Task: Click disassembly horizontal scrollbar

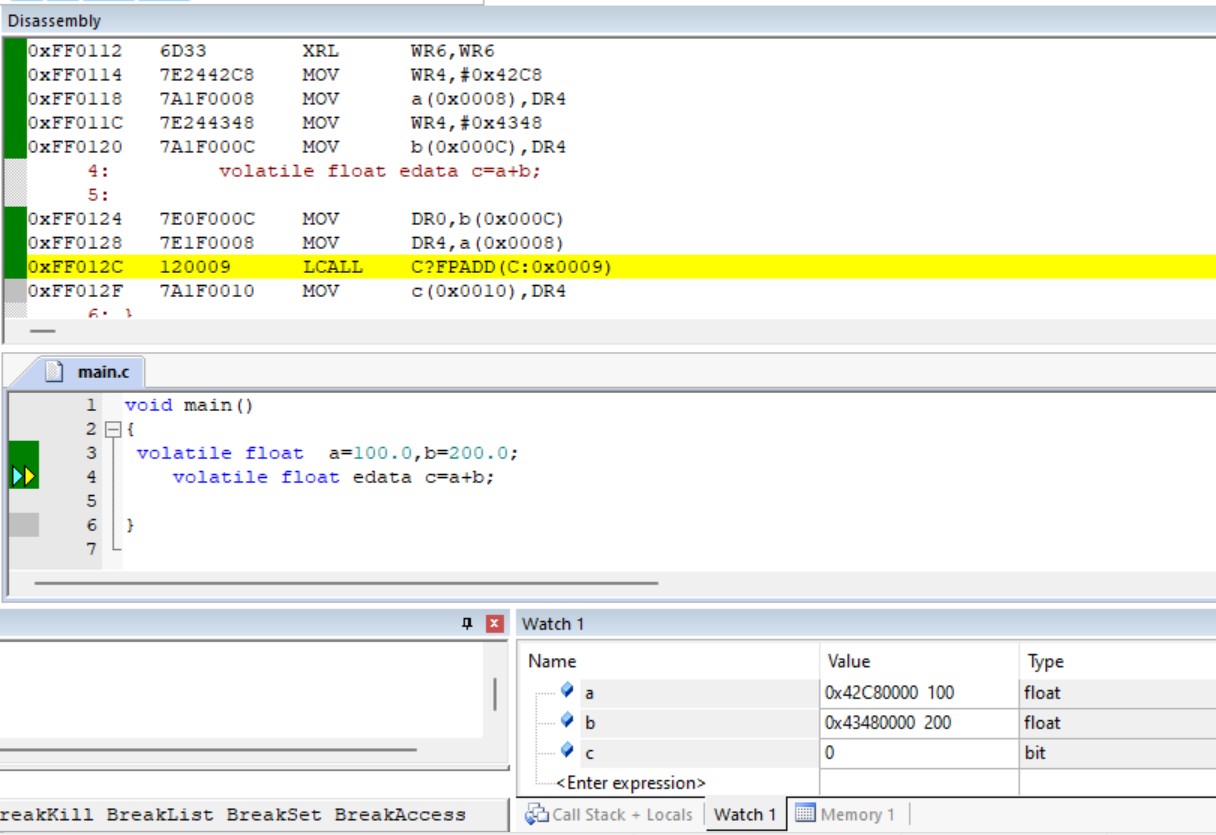Action: [43, 331]
